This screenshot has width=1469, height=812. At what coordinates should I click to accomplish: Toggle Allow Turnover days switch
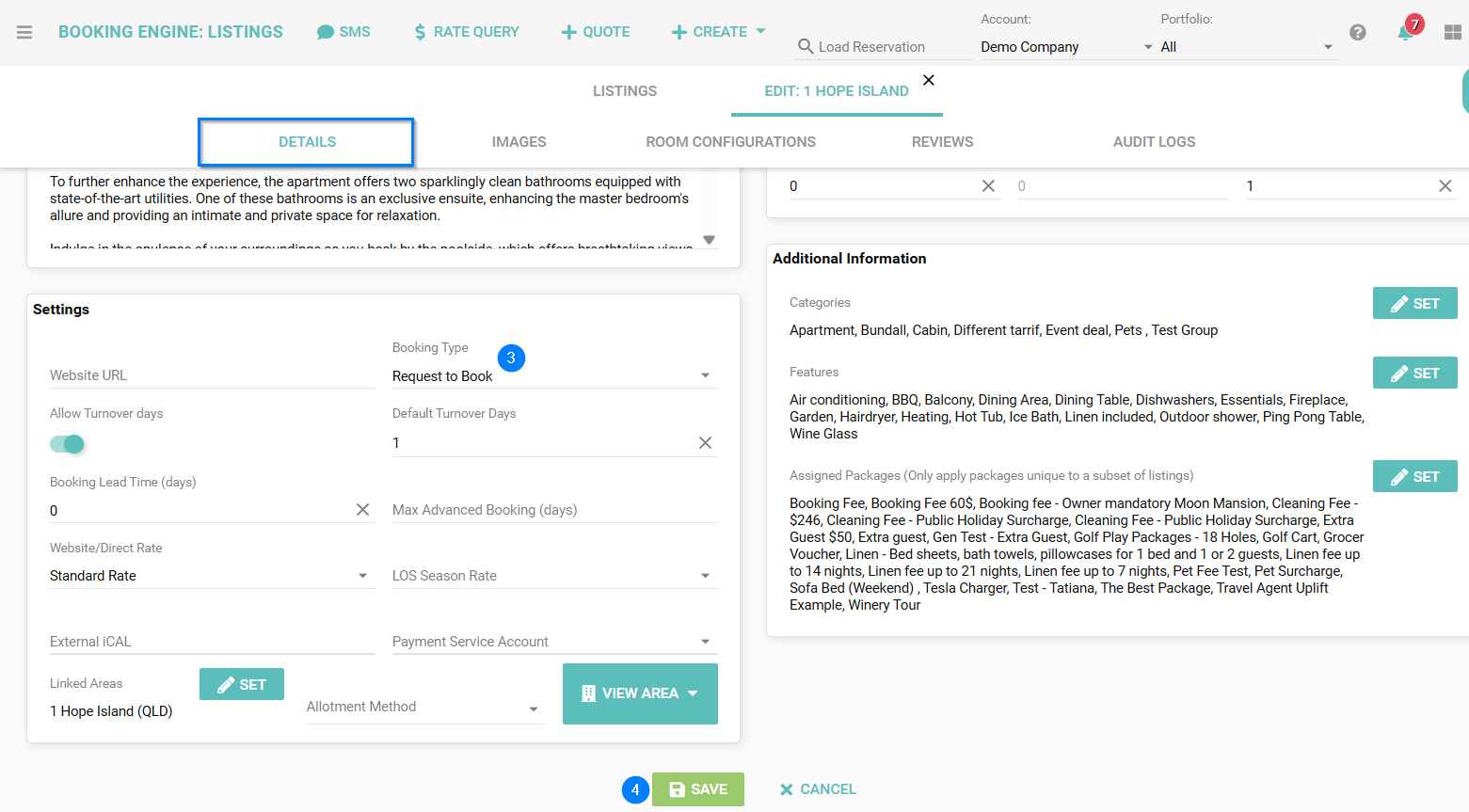[67, 444]
